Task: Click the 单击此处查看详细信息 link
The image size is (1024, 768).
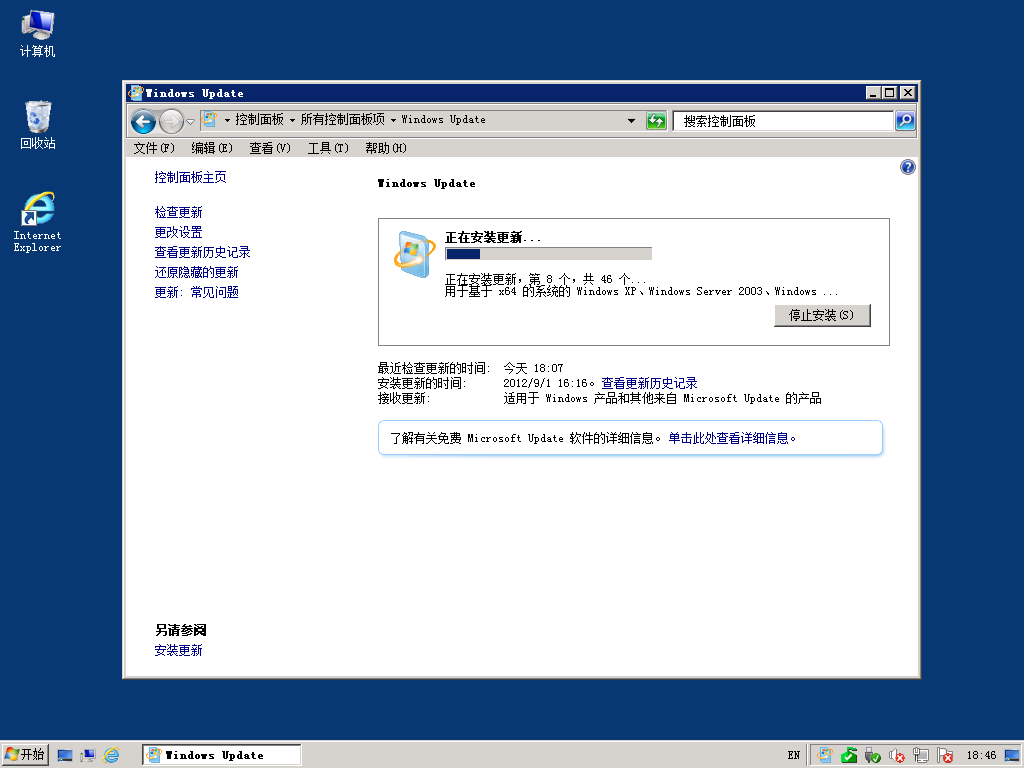Action: point(731,438)
